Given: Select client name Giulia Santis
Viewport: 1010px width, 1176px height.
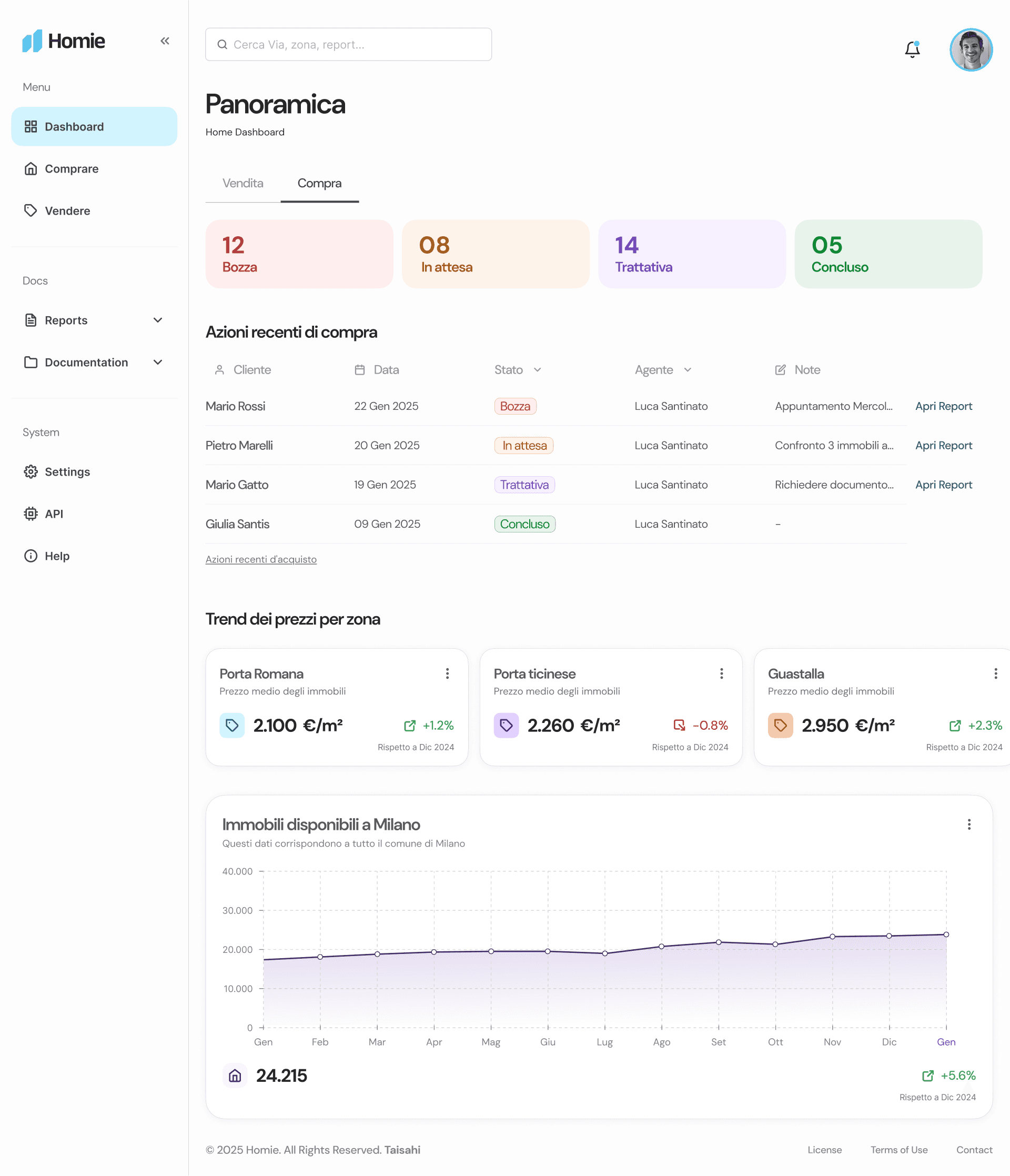Looking at the screenshot, I should [237, 524].
